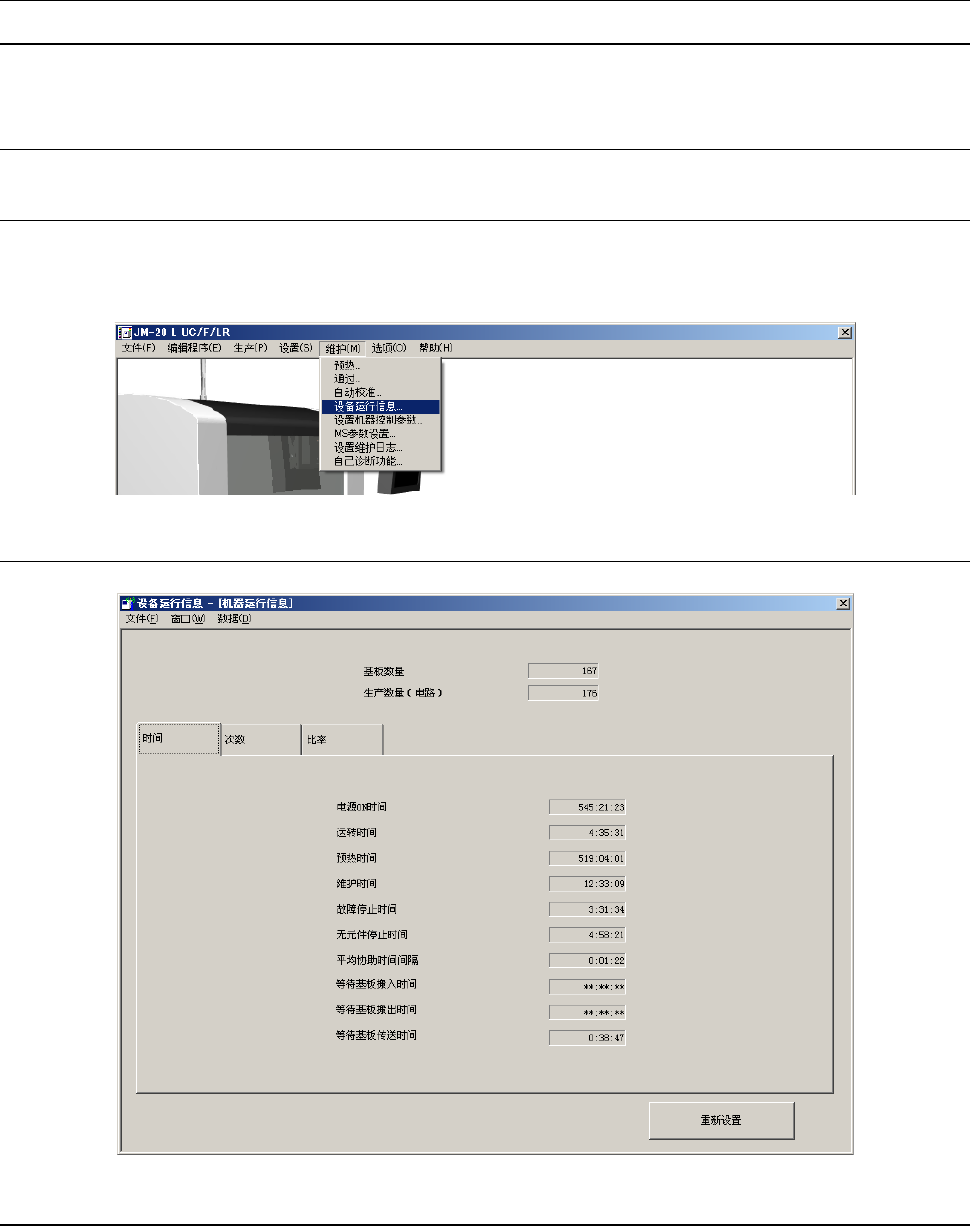This screenshot has width=970, height=1226.
Task: Click the 电源ON时间 label
Action: point(363,806)
